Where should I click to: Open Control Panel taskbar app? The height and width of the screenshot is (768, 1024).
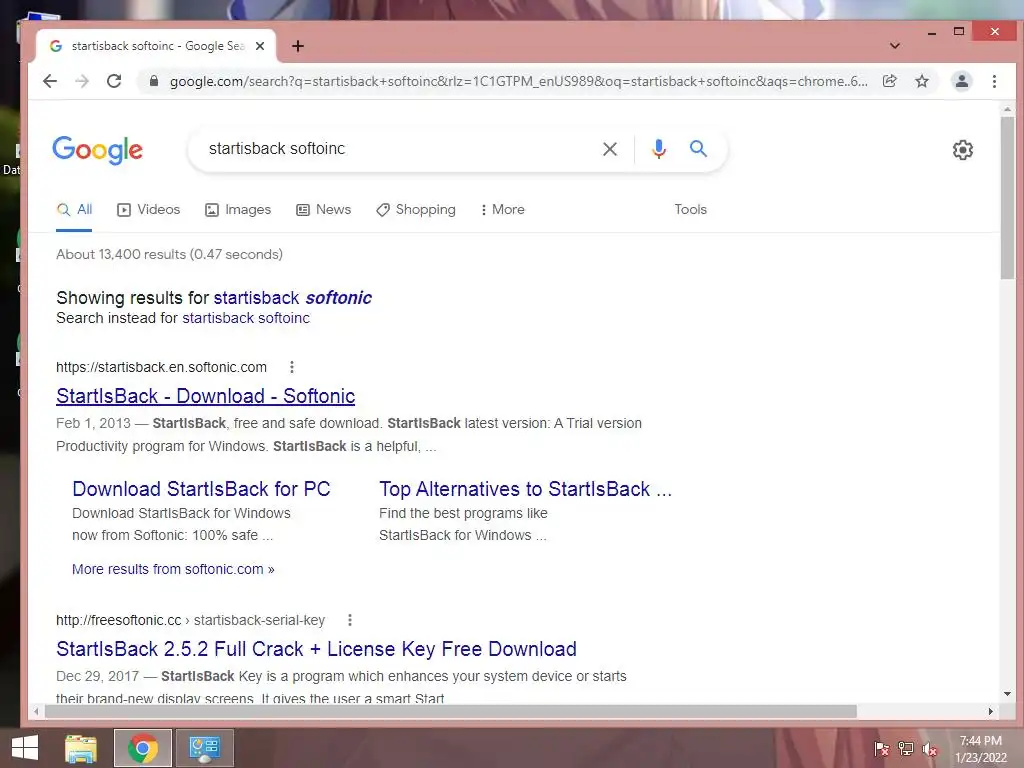click(x=205, y=748)
